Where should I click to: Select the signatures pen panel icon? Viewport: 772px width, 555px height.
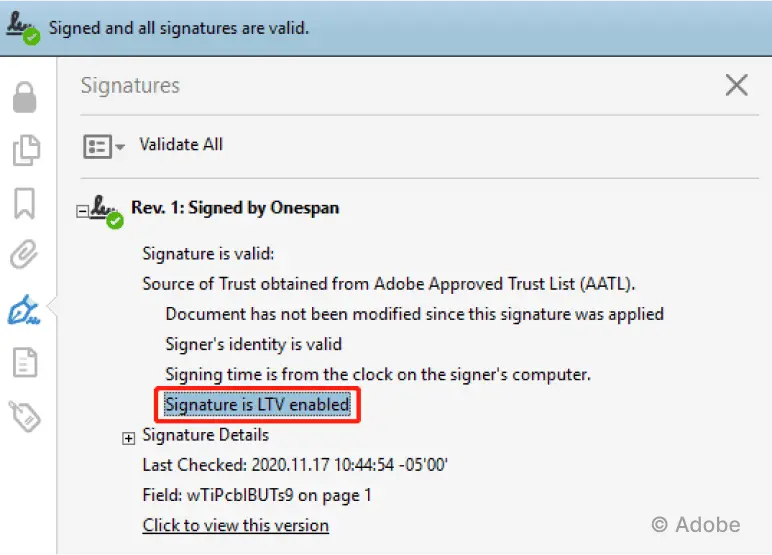click(x=25, y=309)
